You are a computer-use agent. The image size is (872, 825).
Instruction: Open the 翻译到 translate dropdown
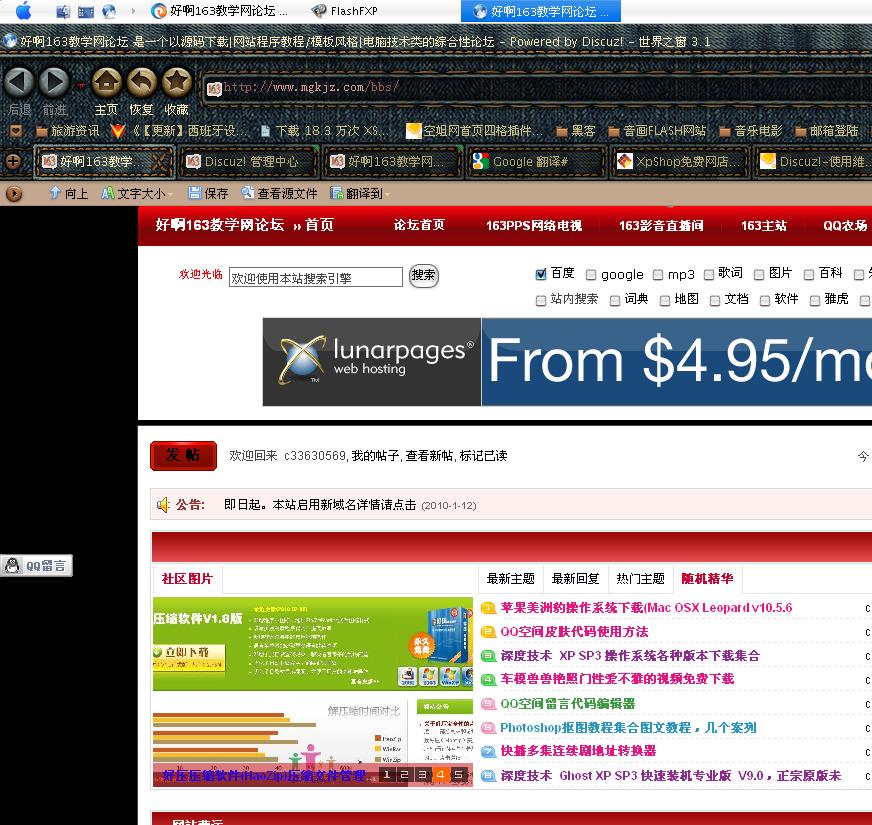[360, 193]
